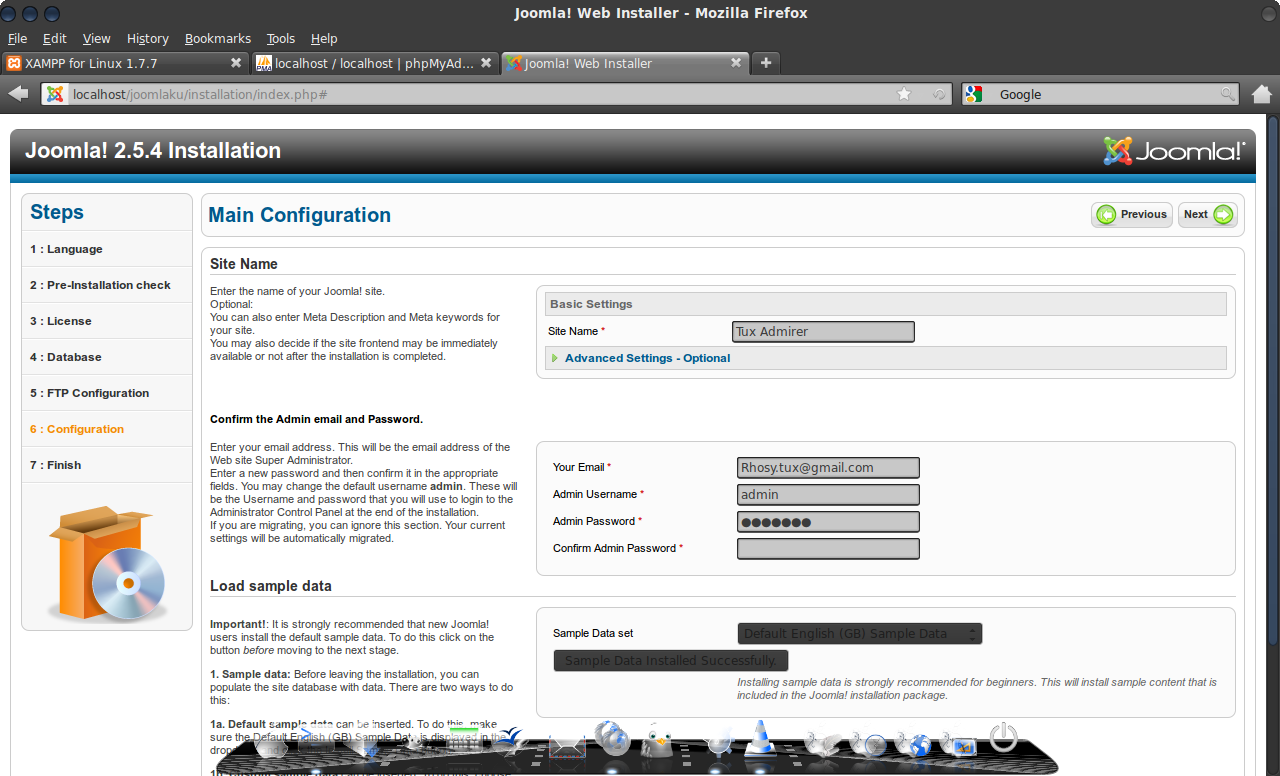Click step "7 : Finish"
The height and width of the screenshot is (776, 1280).
tap(56, 465)
